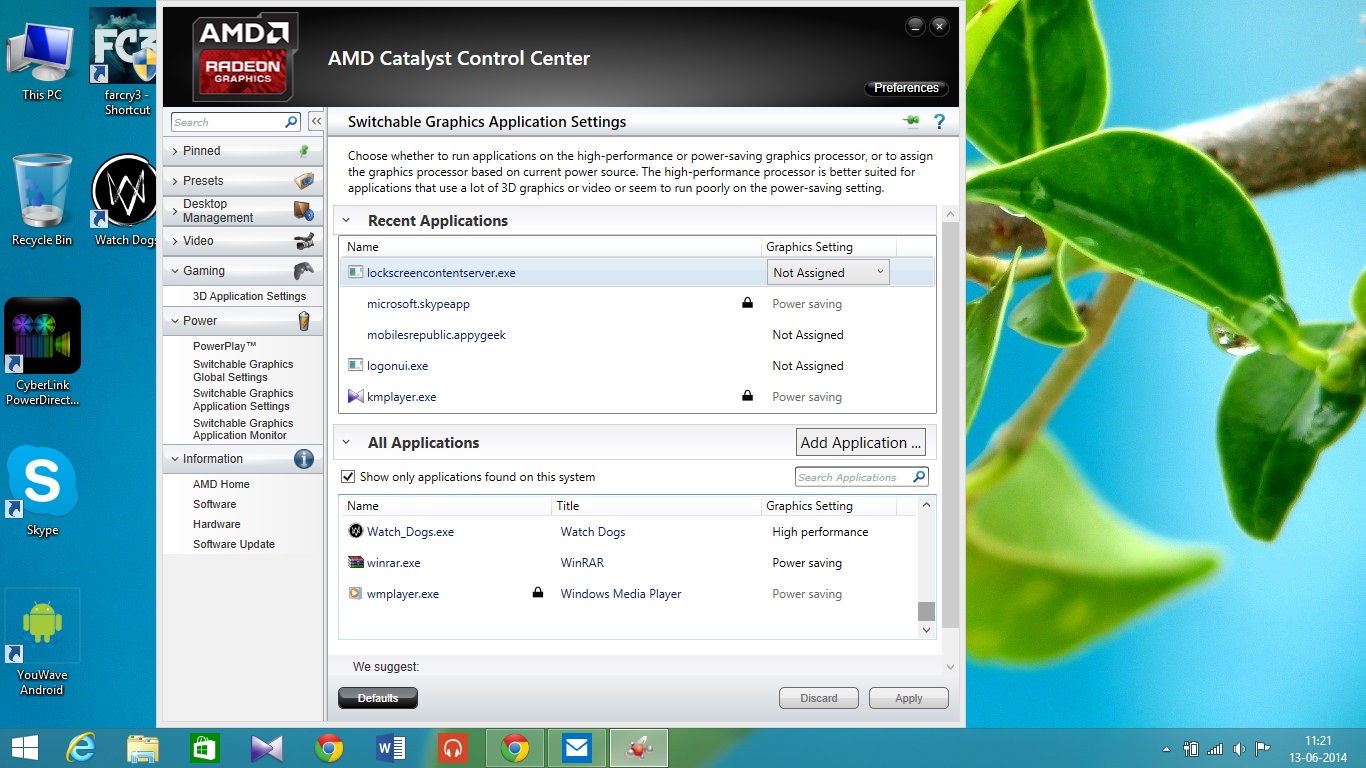The image size is (1366, 768).
Task: Click the Apply button
Action: 909,698
